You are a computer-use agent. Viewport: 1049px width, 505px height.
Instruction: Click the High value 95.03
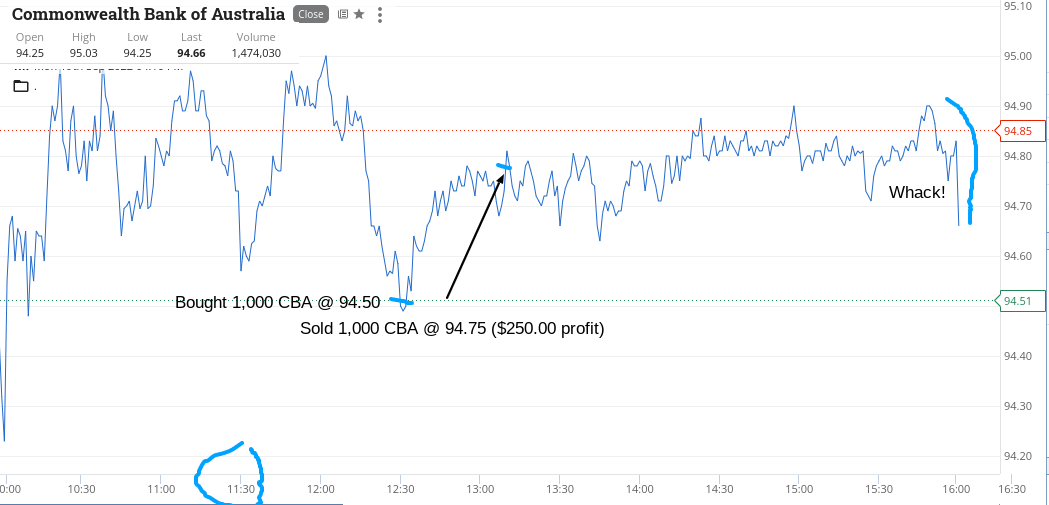pyautogui.click(x=83, y=54)
